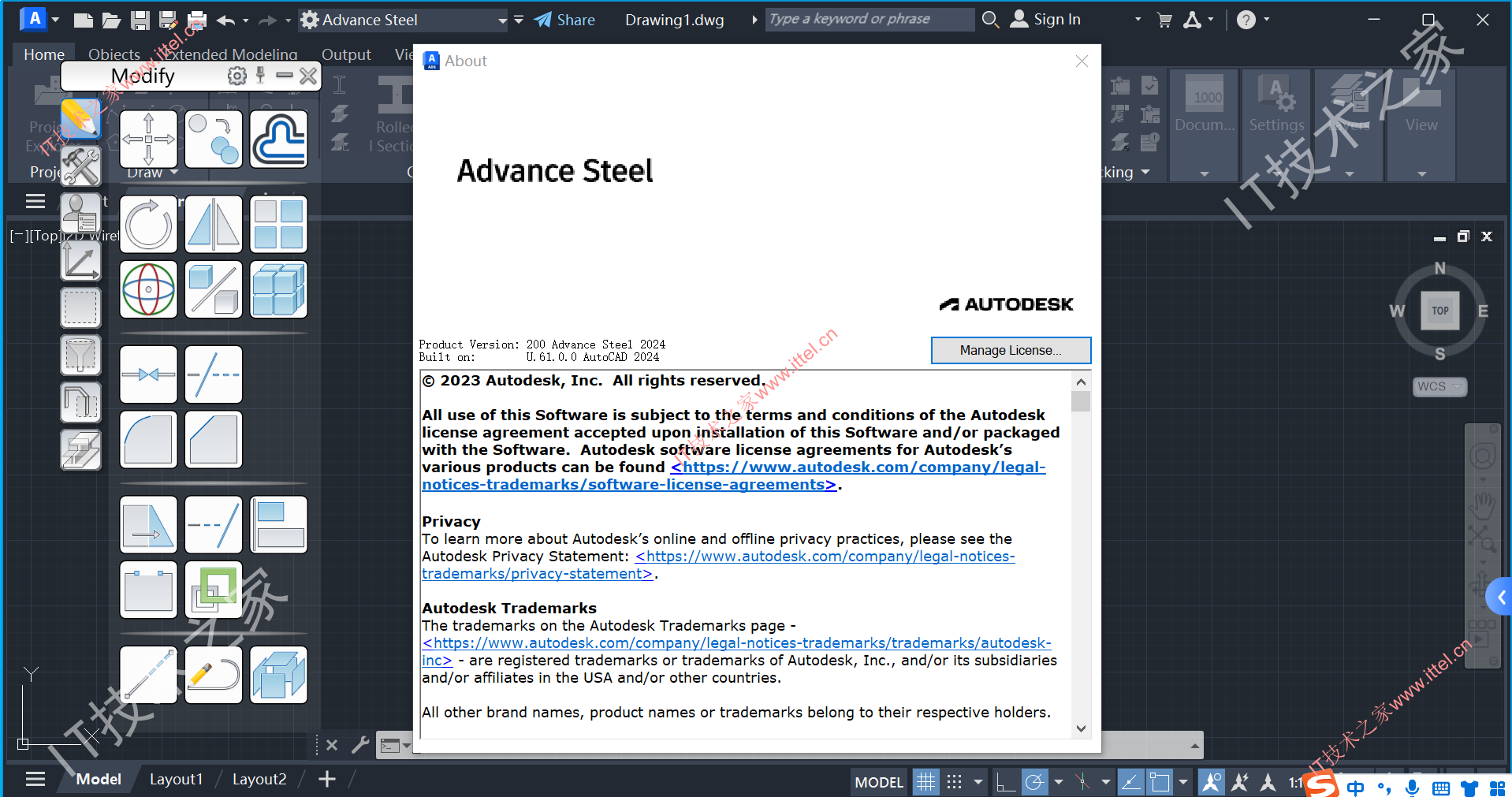Choose the Fillet tool icon

pos(148,439)
